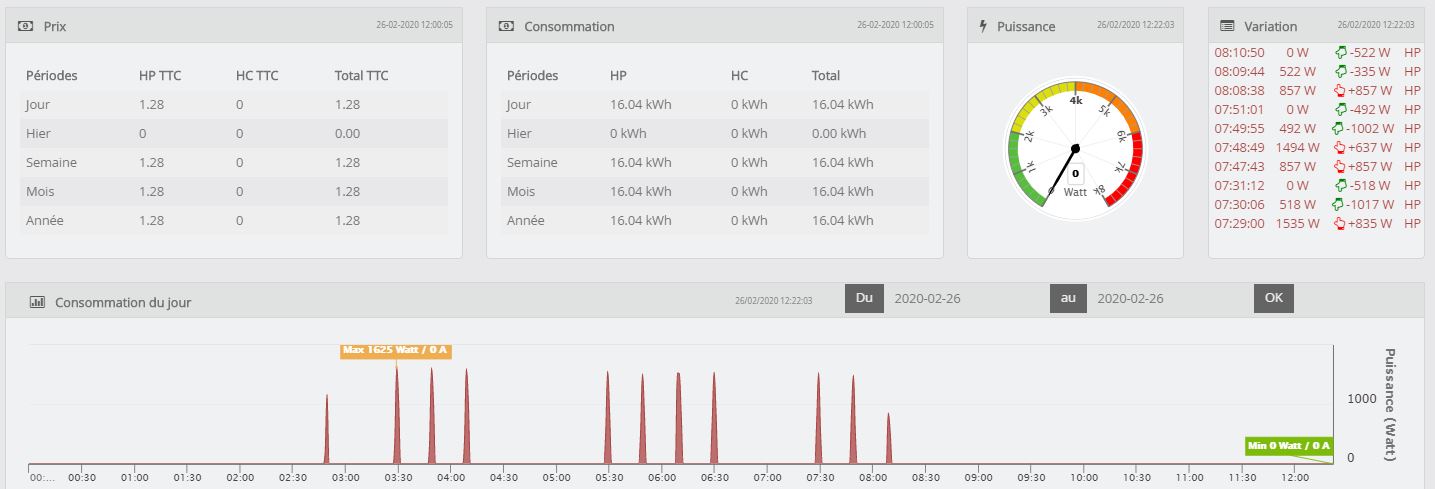Screen dimensions: 1435x489
Task: Click the Hier row in the Consommation table
Action: pos(714,134)
